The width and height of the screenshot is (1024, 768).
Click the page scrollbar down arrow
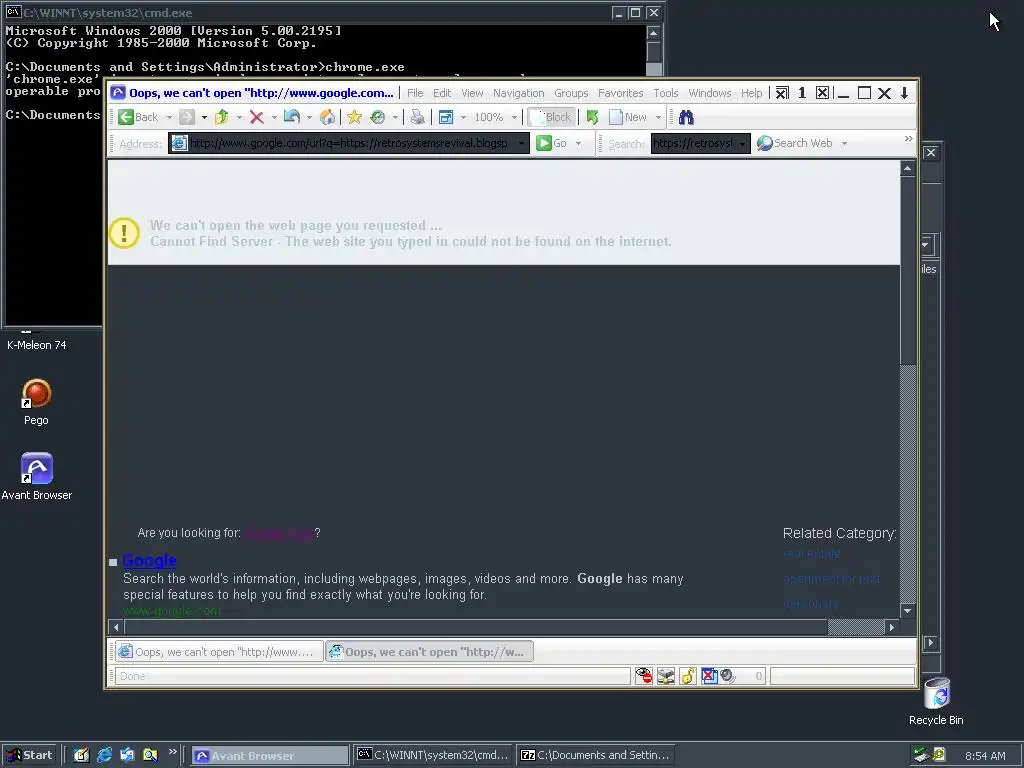click(x=908, y=611)
